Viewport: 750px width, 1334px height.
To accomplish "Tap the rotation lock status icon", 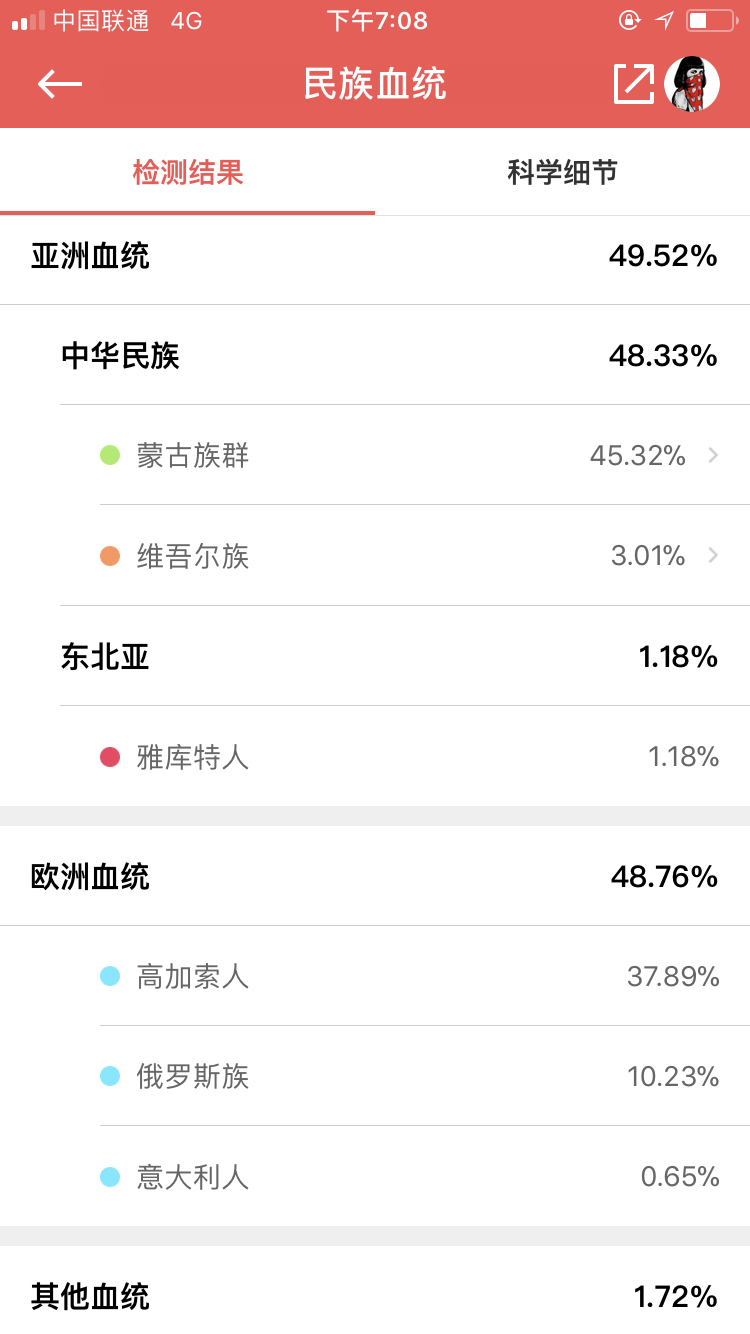I will pyautogui.click(x=629, y=20).
